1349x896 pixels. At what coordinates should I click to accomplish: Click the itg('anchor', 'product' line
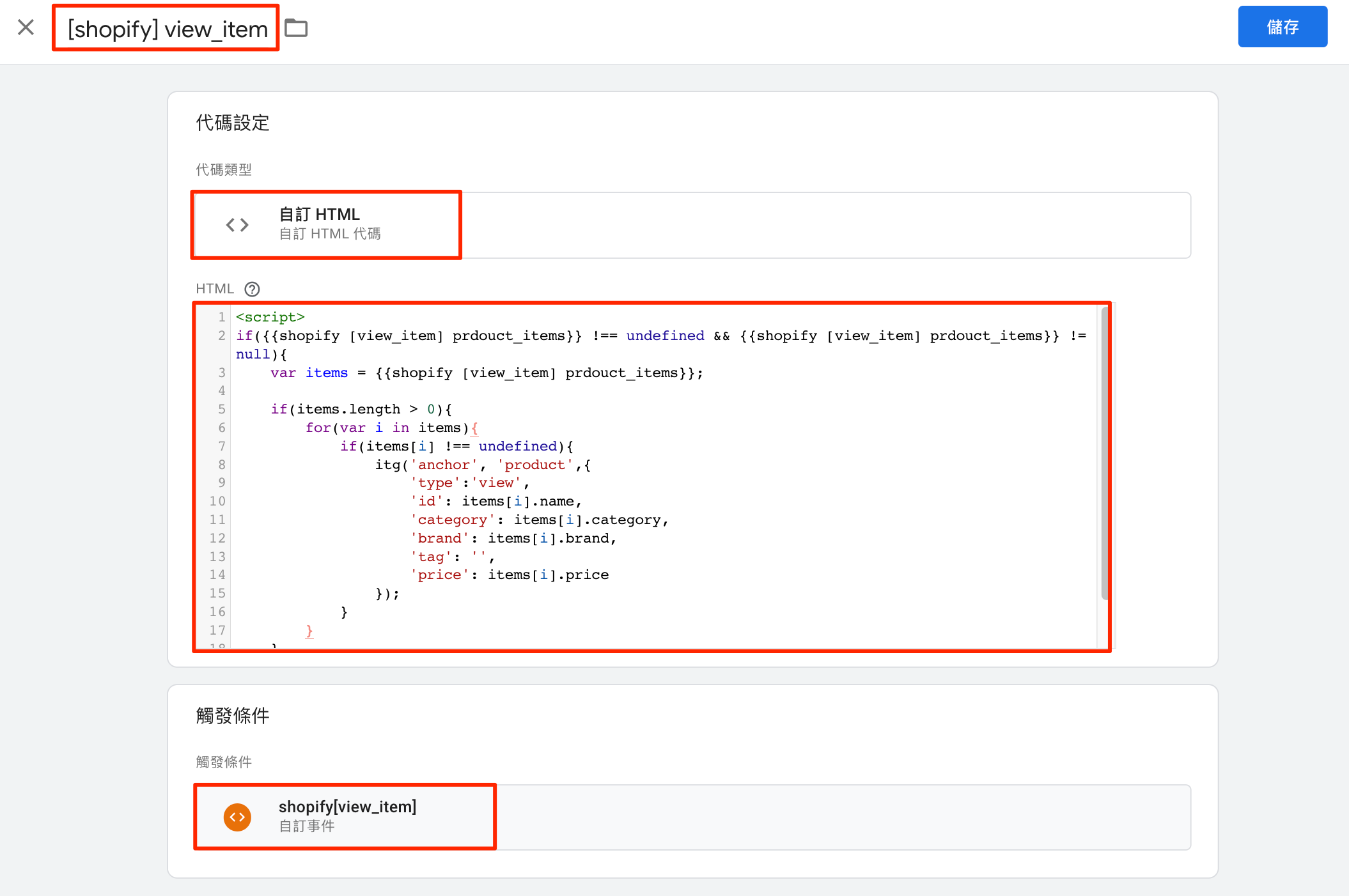[483, 465]
